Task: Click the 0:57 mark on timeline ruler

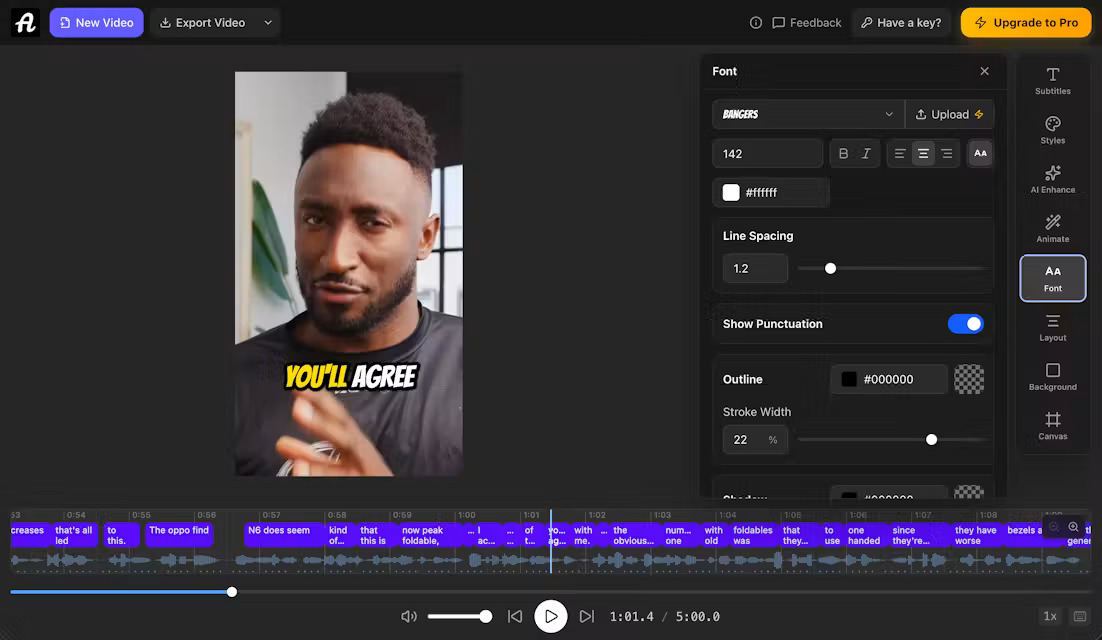Action: click(x=271, y=515)
